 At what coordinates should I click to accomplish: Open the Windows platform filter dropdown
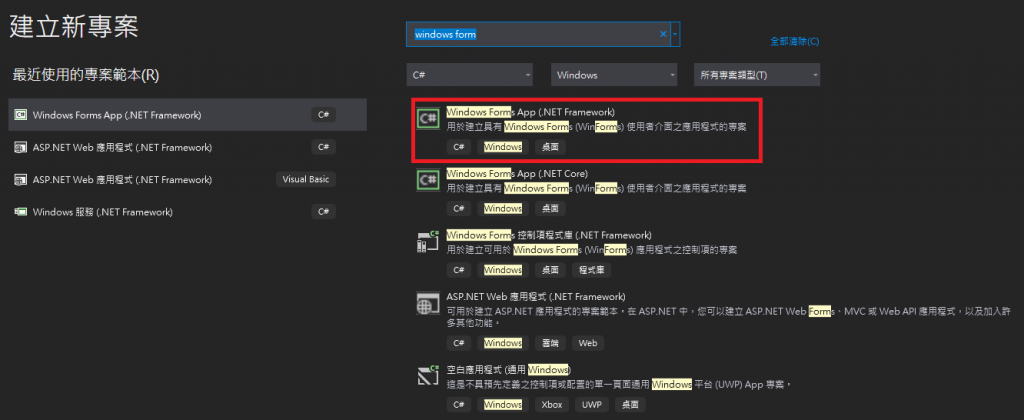(614, 75)
